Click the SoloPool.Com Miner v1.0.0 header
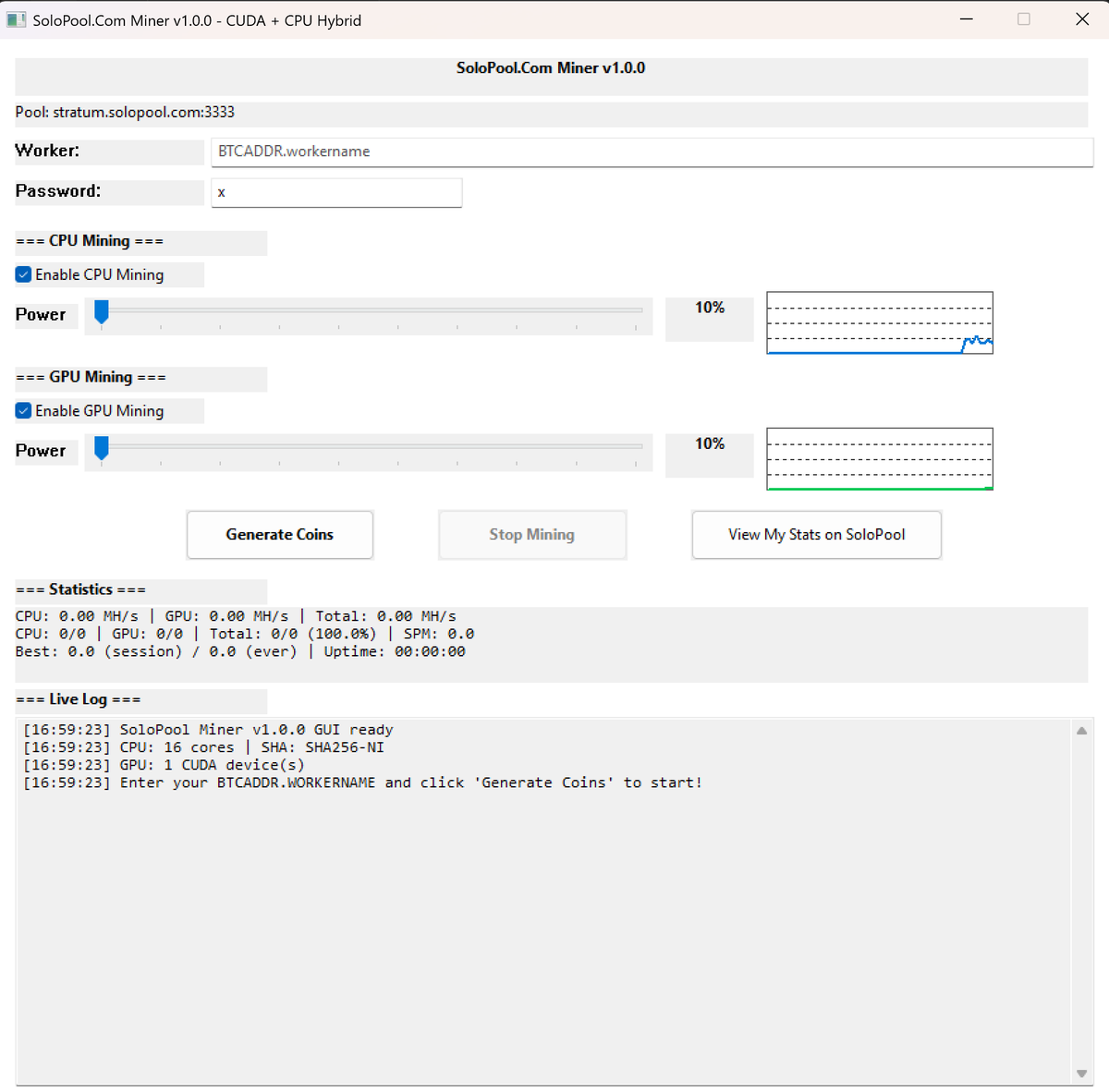 551,67
